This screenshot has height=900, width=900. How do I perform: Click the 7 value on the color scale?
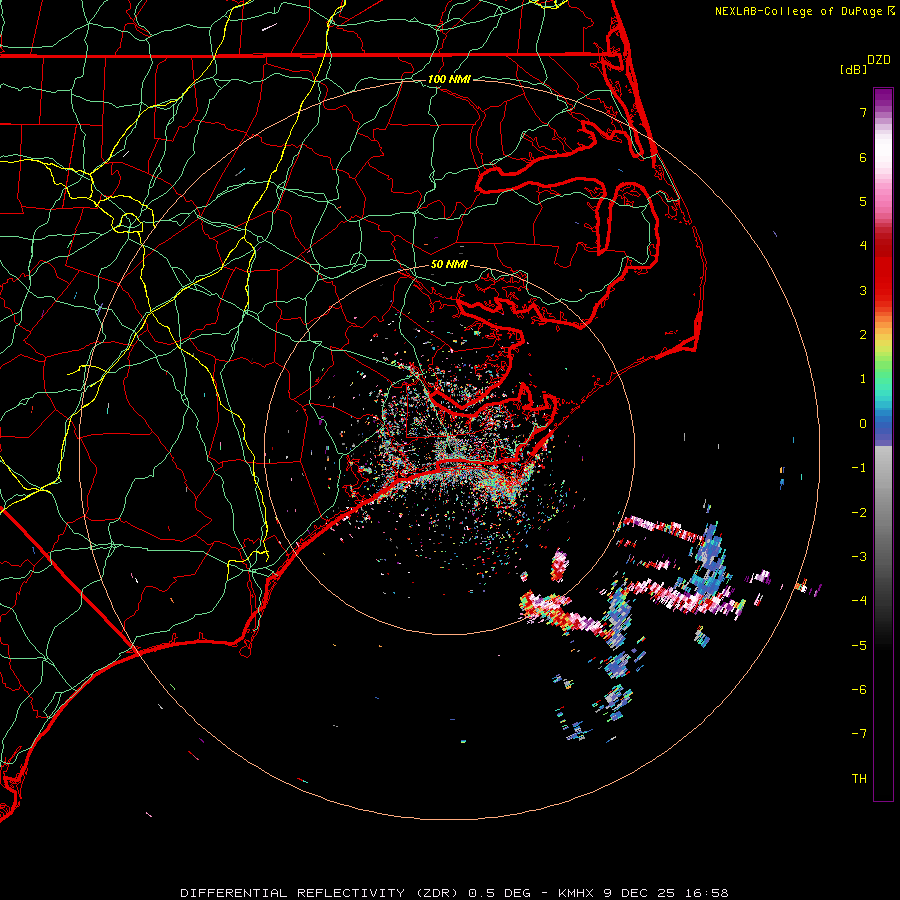[x=863, y=112]
